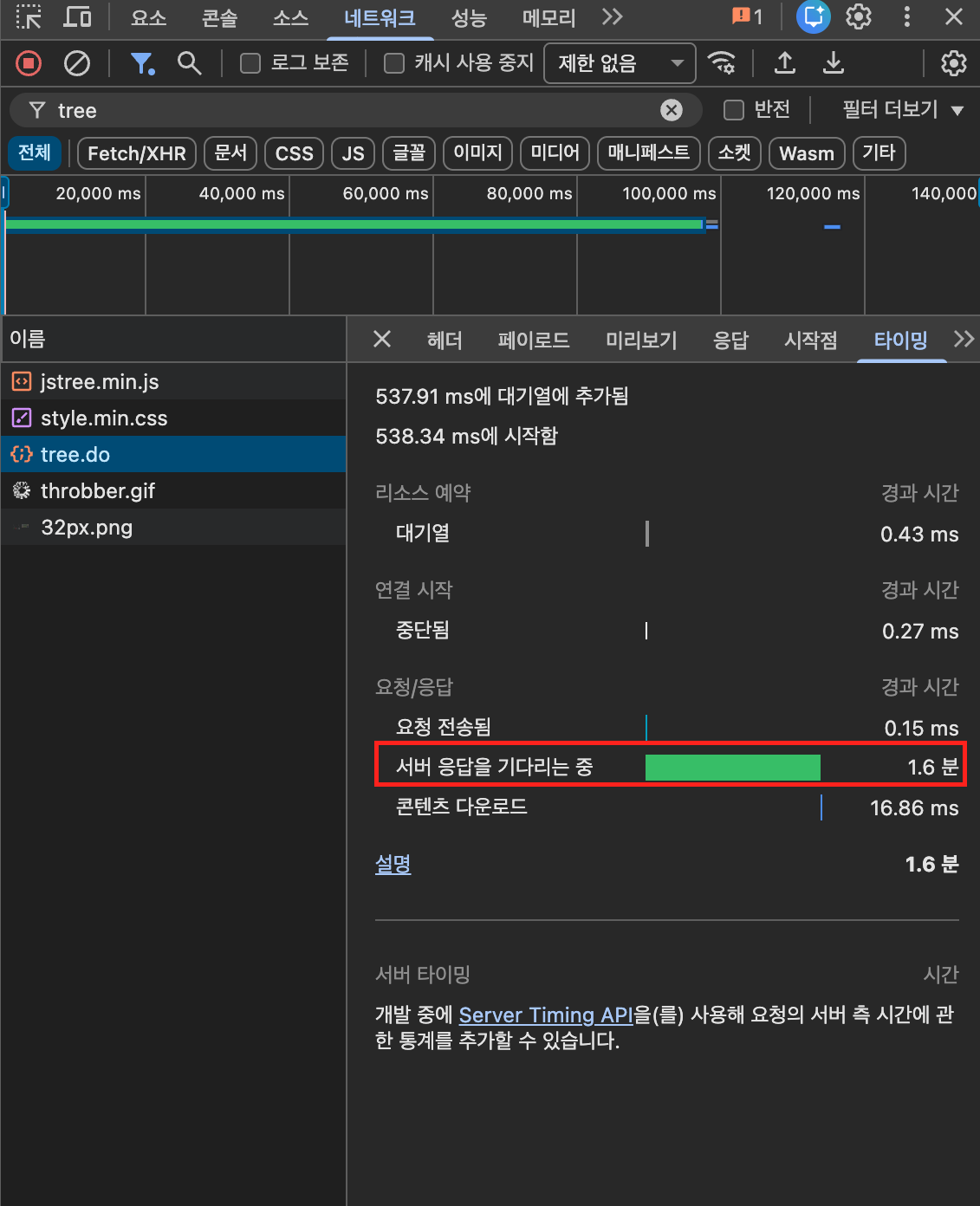Filter by 이미지 requests
980x1206 pixels.
coord(478,153)
